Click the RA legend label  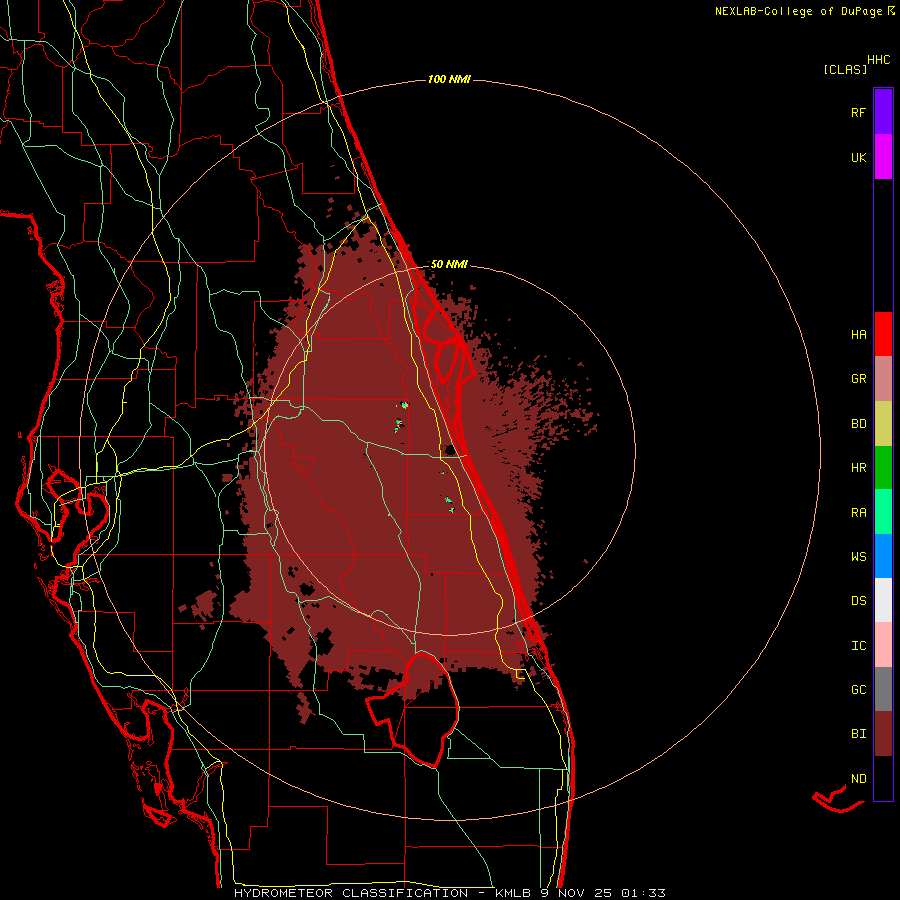(858, 513)
